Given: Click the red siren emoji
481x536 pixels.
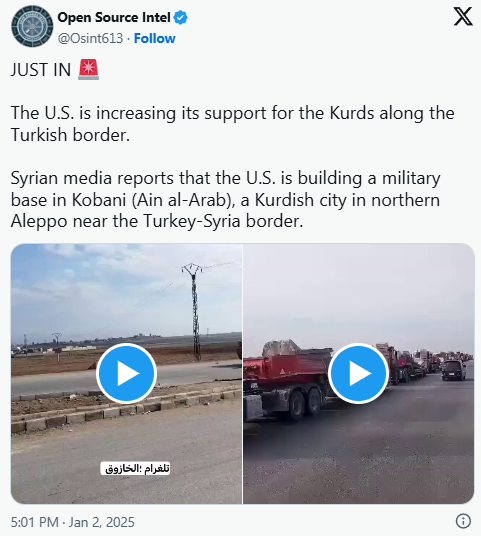Looking at the screenshot, I should [x=89, y=69].
